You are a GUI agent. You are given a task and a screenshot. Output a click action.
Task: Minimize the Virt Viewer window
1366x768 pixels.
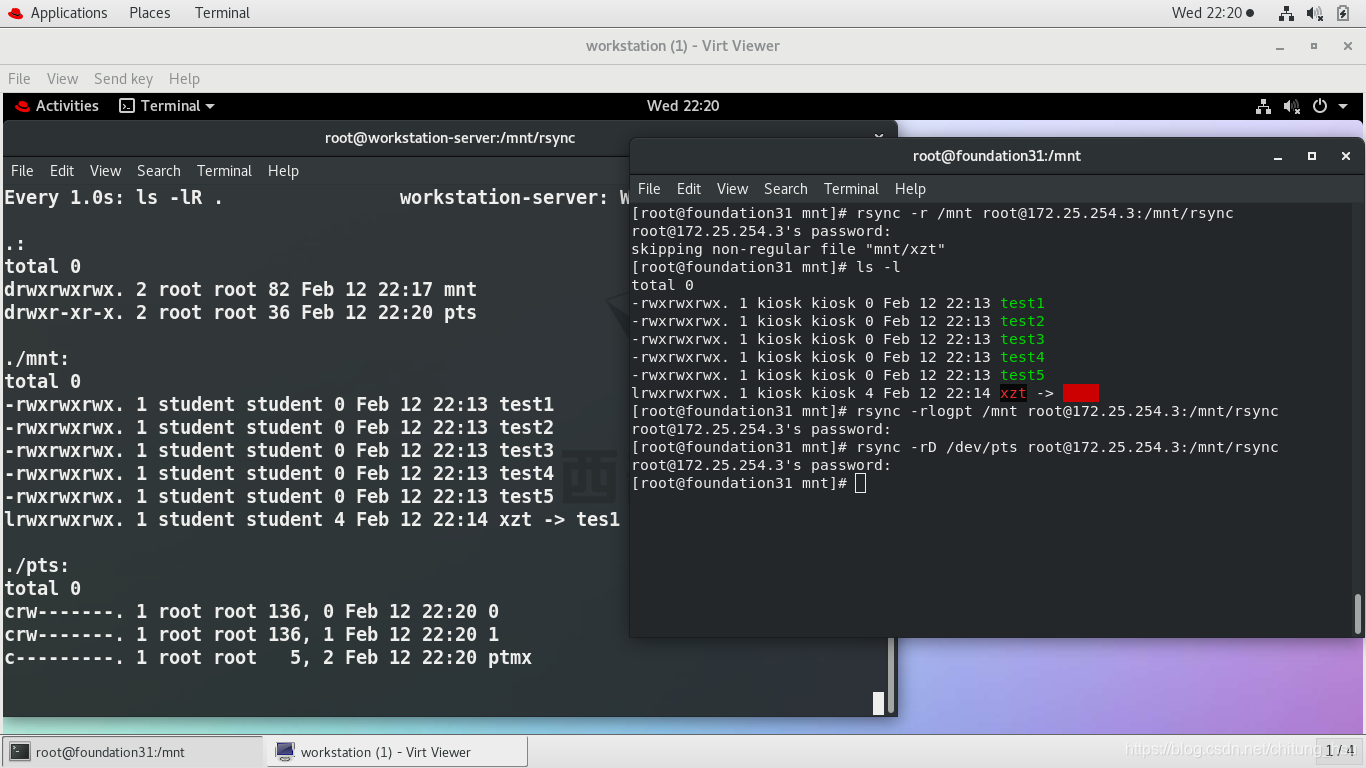pyautogui.click(x=1280, y=46)
